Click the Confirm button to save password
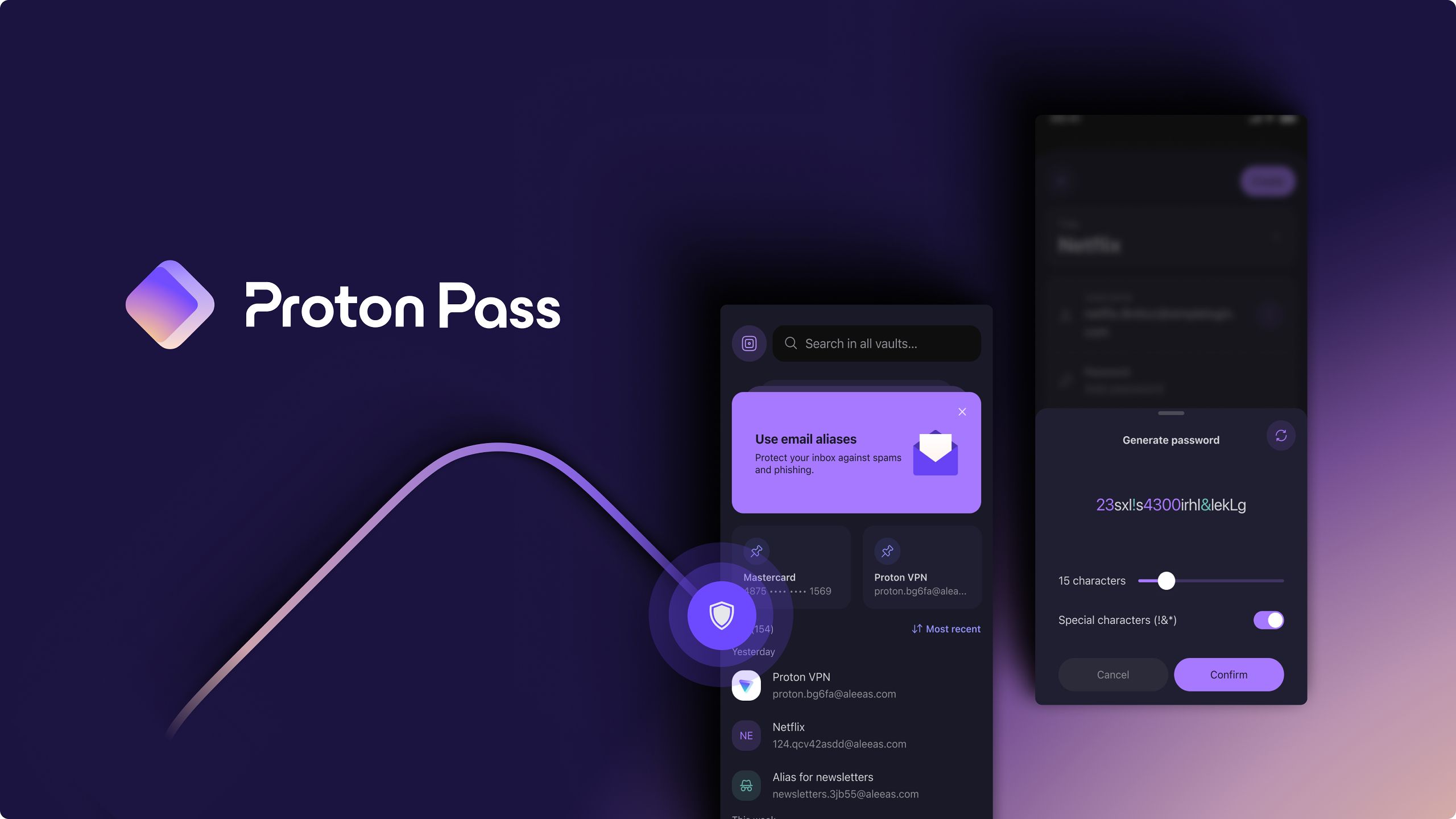 1229,675
